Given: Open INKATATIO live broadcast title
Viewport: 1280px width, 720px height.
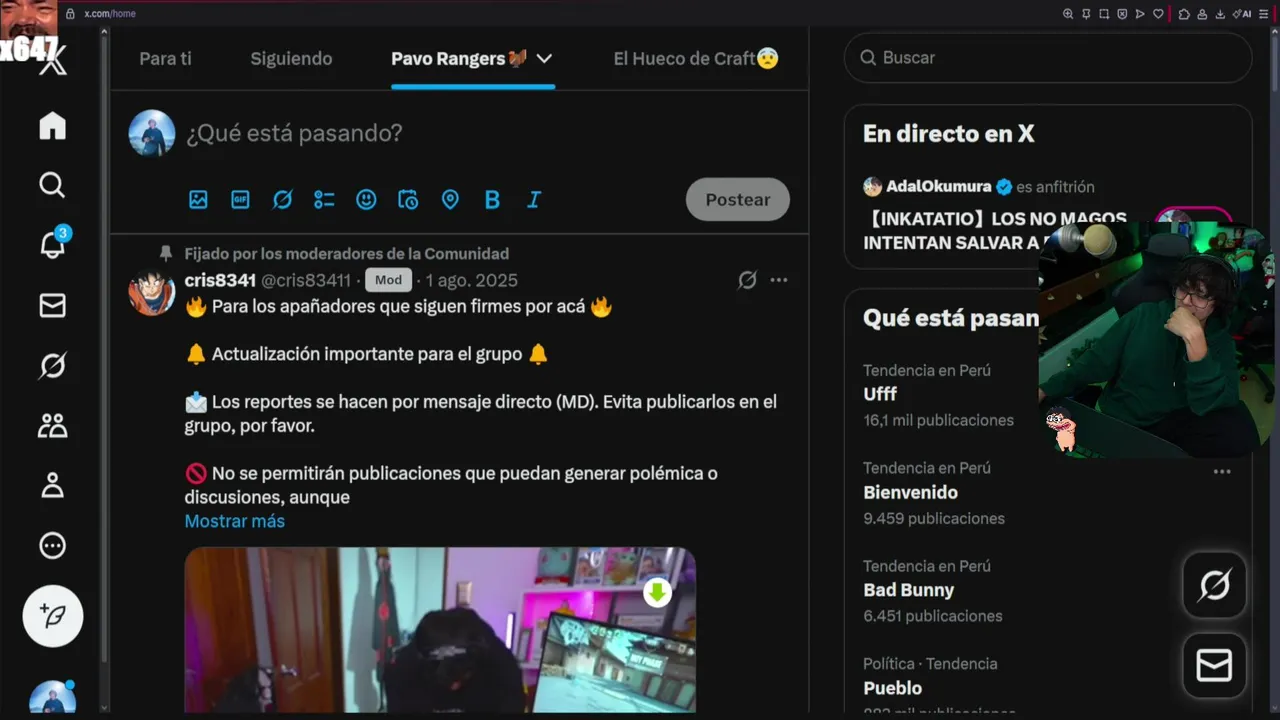Looking at the screenshot, I should click(995, 230).
